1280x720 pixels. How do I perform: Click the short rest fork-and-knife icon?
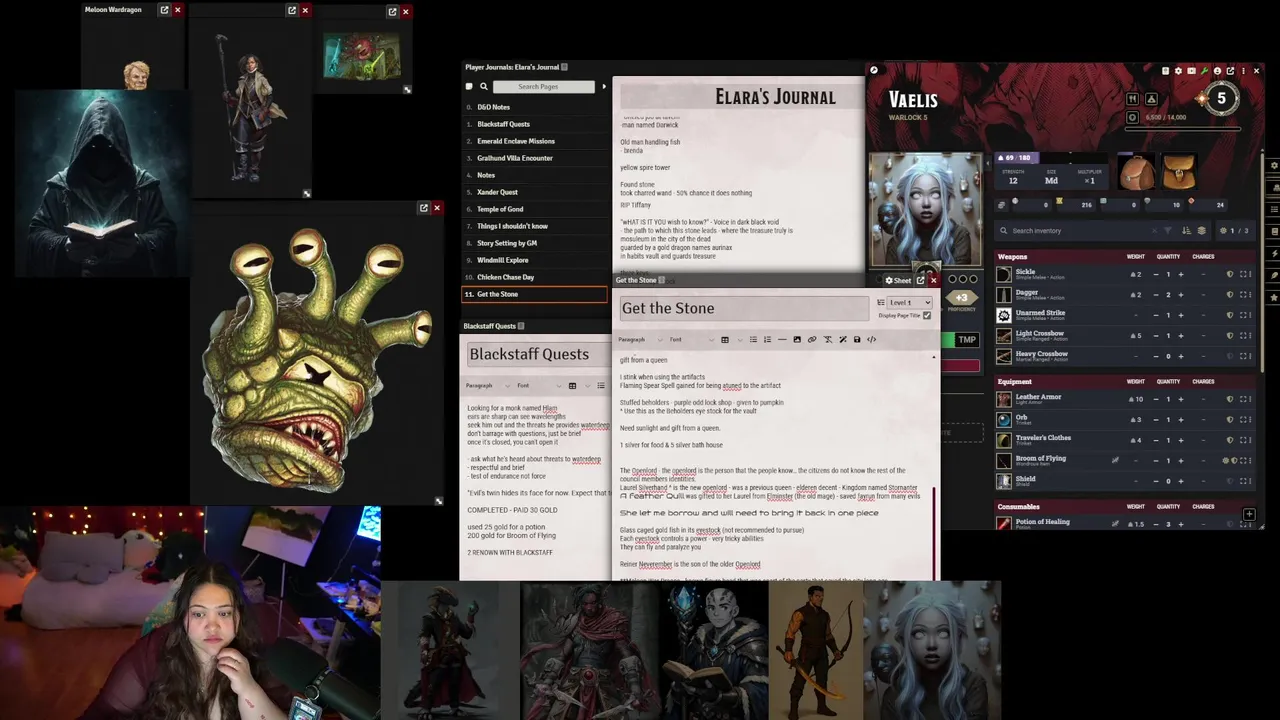click(1132, 99)
